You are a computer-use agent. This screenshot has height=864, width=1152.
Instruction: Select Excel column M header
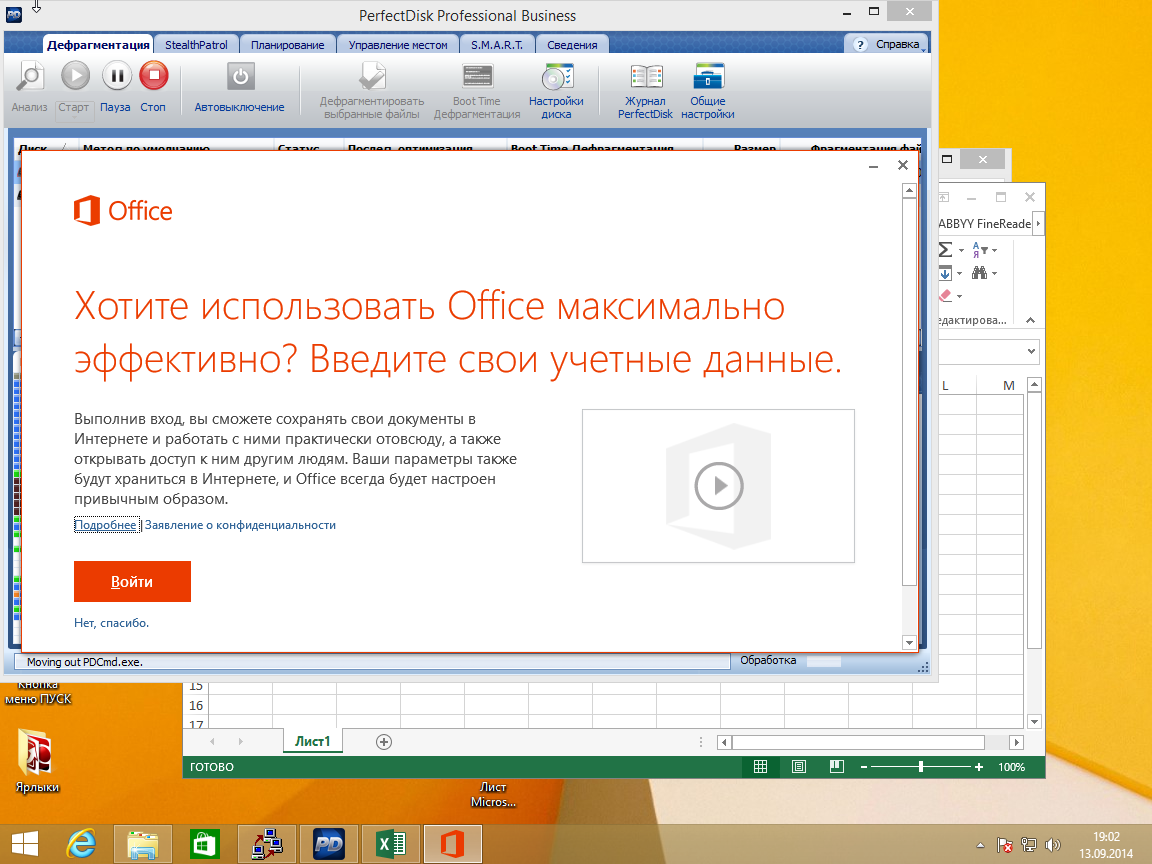pyautogui.click(x=1008, y=386)
